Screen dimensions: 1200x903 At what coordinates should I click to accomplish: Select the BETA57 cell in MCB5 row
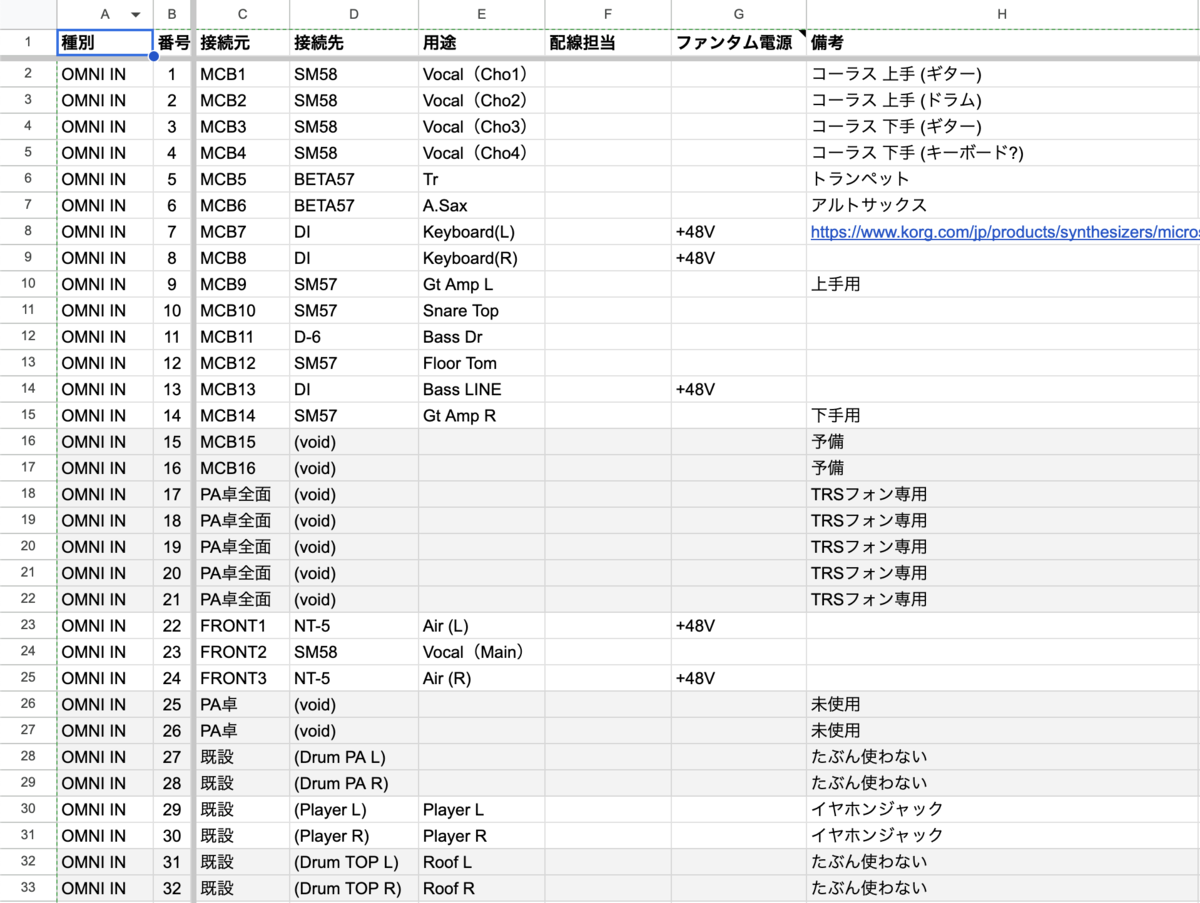coord(354,179)
